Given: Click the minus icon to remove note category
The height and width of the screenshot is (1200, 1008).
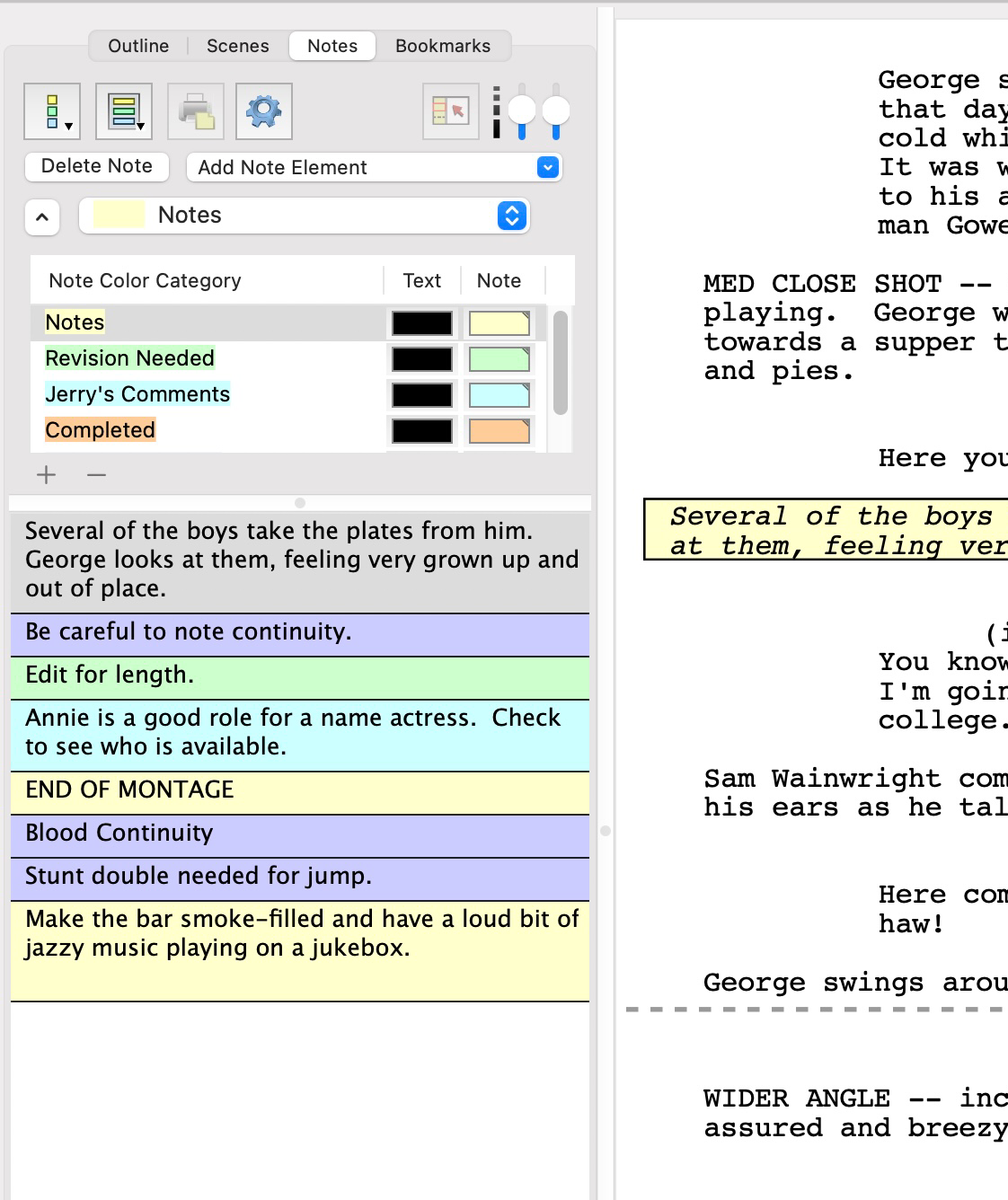Looking at the screenshot, I should 95,474.
